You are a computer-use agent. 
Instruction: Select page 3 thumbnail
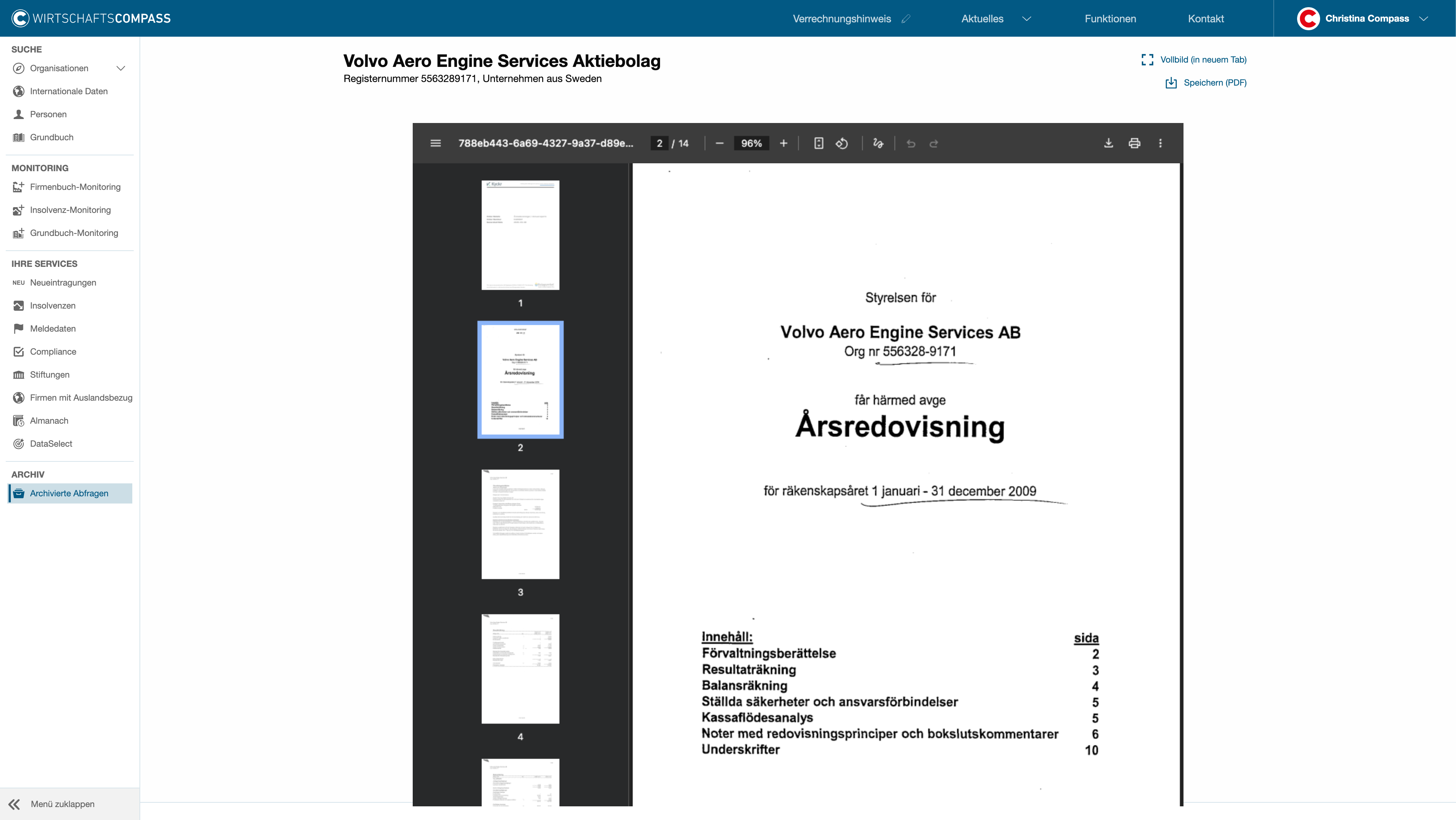click(x=520, y=524)
